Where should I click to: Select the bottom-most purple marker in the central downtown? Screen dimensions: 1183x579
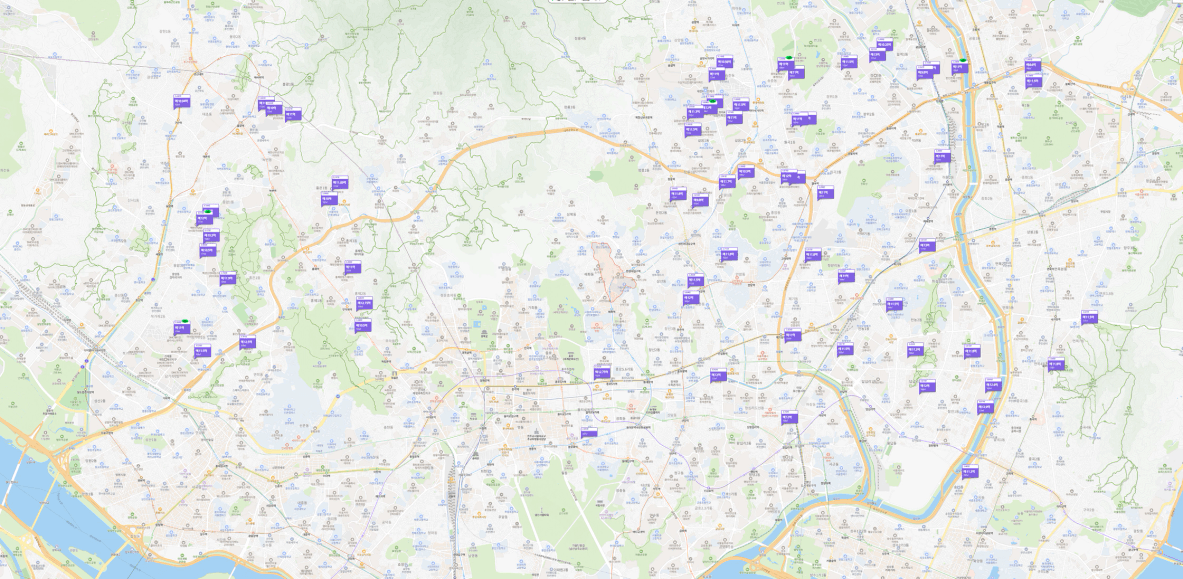[x=588, y=433]
